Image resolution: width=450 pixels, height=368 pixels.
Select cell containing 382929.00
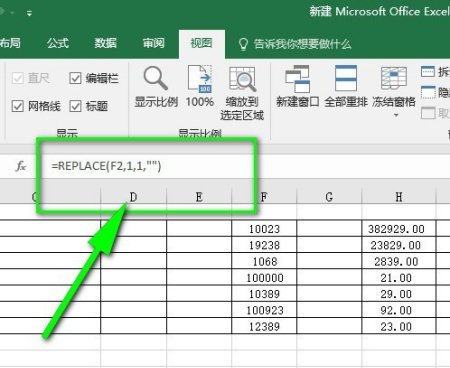pos(399,229)
